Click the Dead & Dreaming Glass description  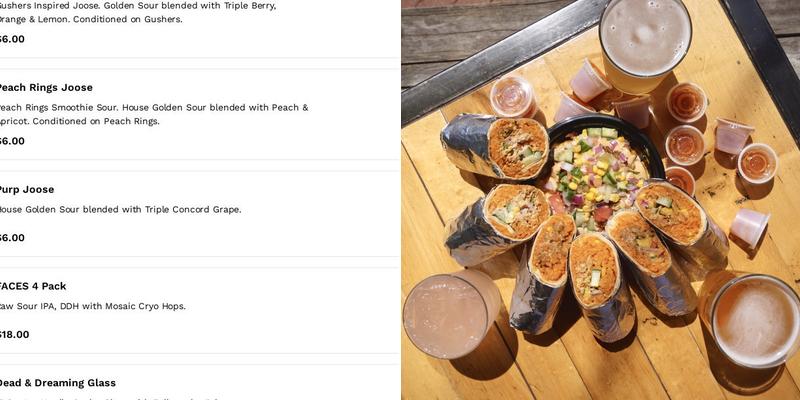point(110,398)
